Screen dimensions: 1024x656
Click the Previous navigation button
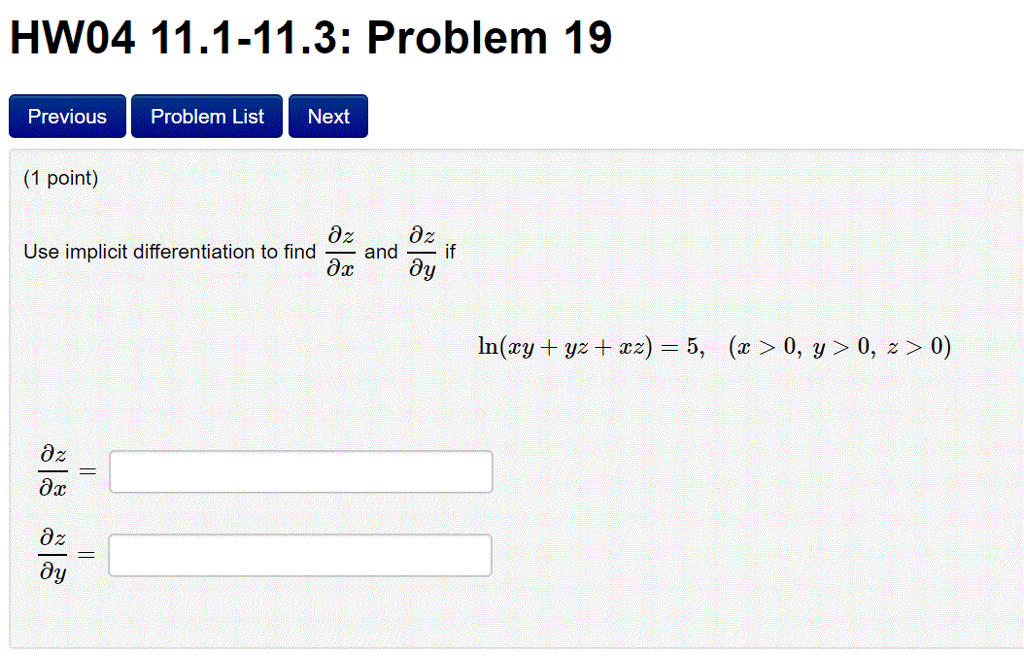(x=66, y=116)
